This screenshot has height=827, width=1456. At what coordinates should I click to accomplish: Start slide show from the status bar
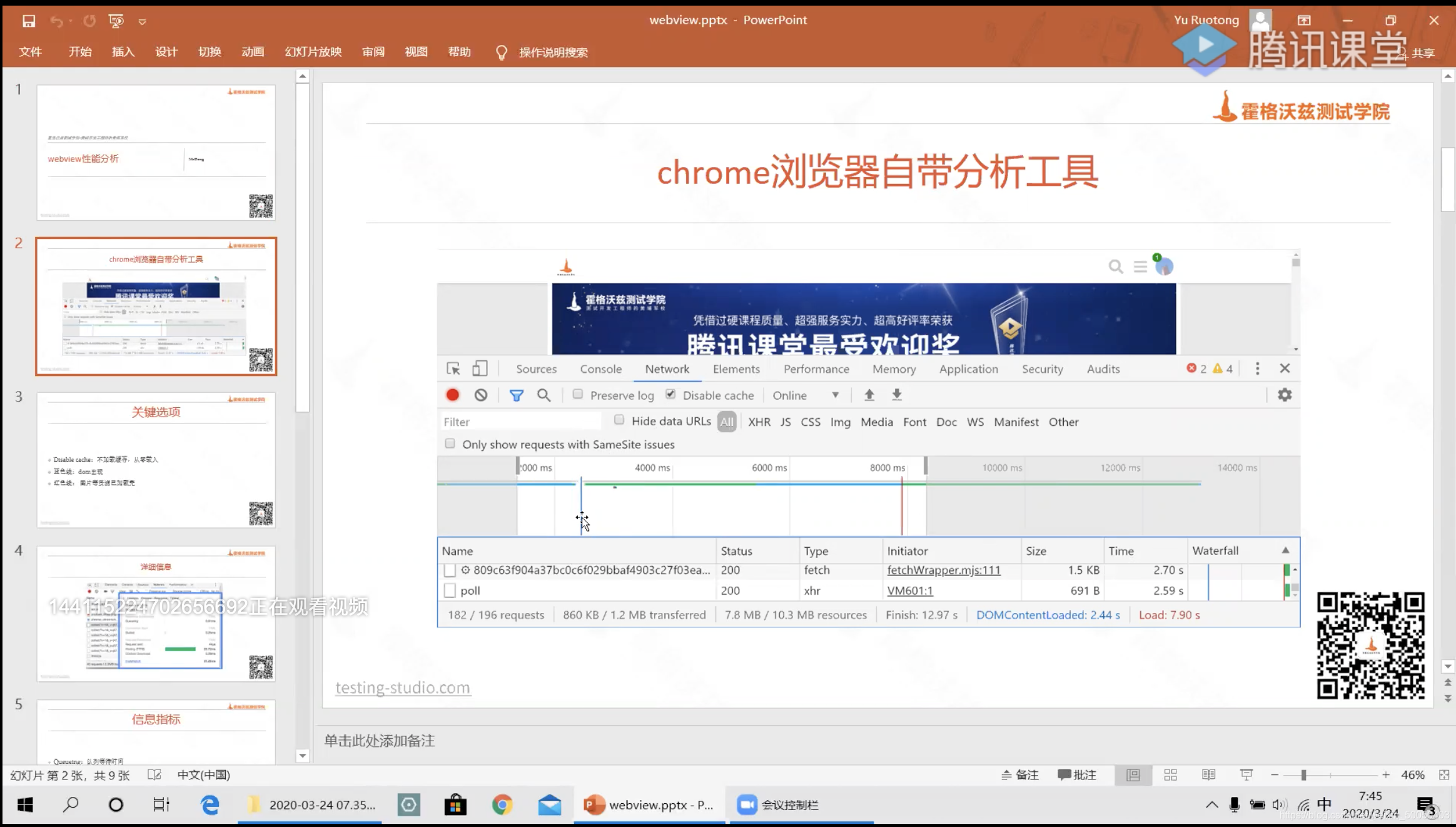(1246, 774)
